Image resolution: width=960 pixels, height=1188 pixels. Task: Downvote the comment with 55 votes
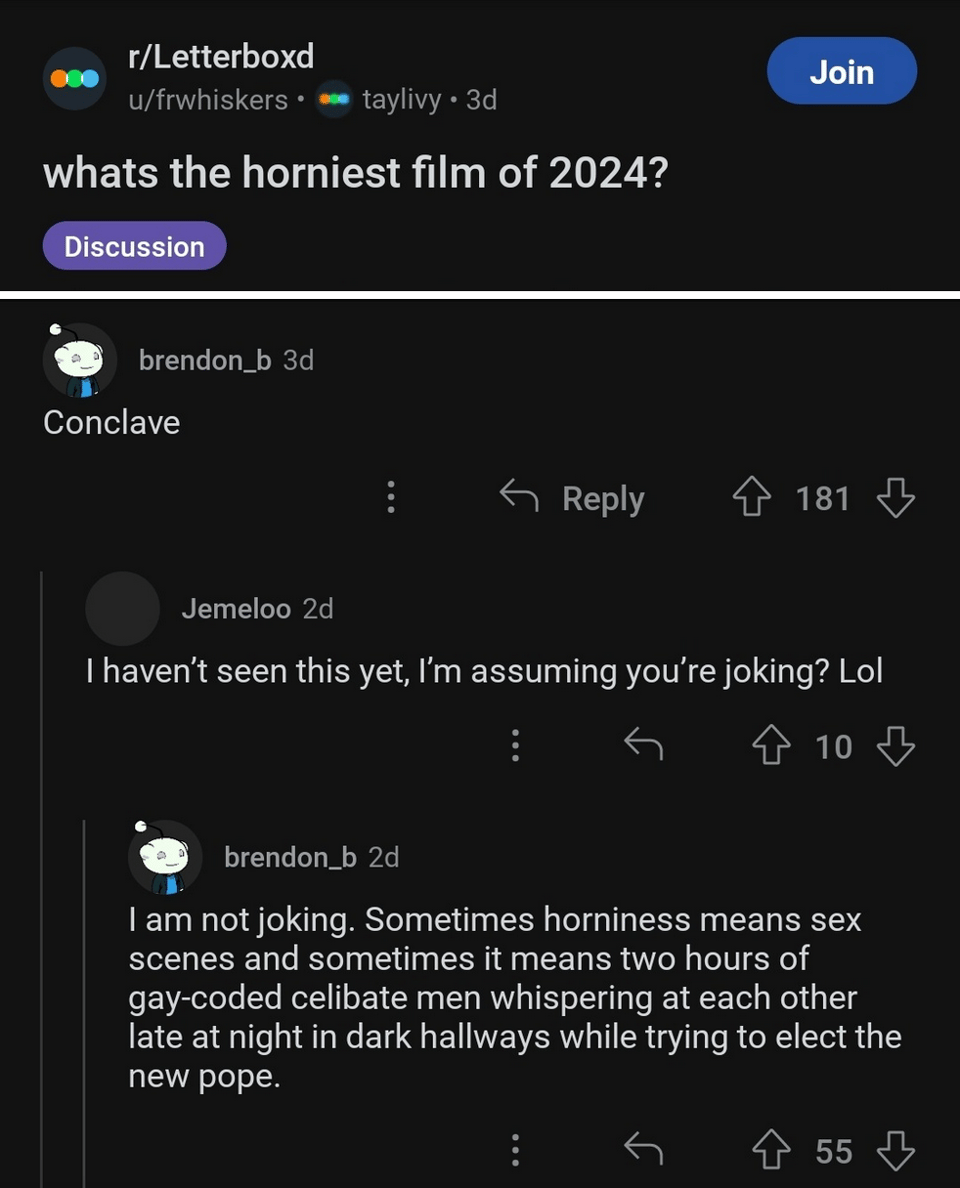coord(895,1151)
